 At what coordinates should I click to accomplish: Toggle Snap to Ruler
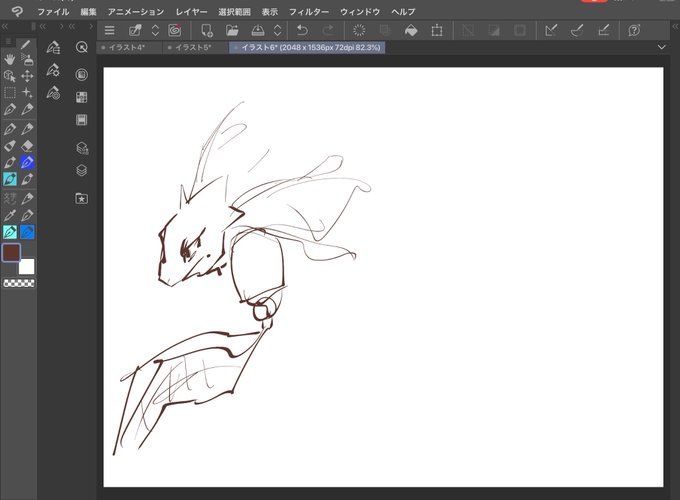(x=551, y=30)
